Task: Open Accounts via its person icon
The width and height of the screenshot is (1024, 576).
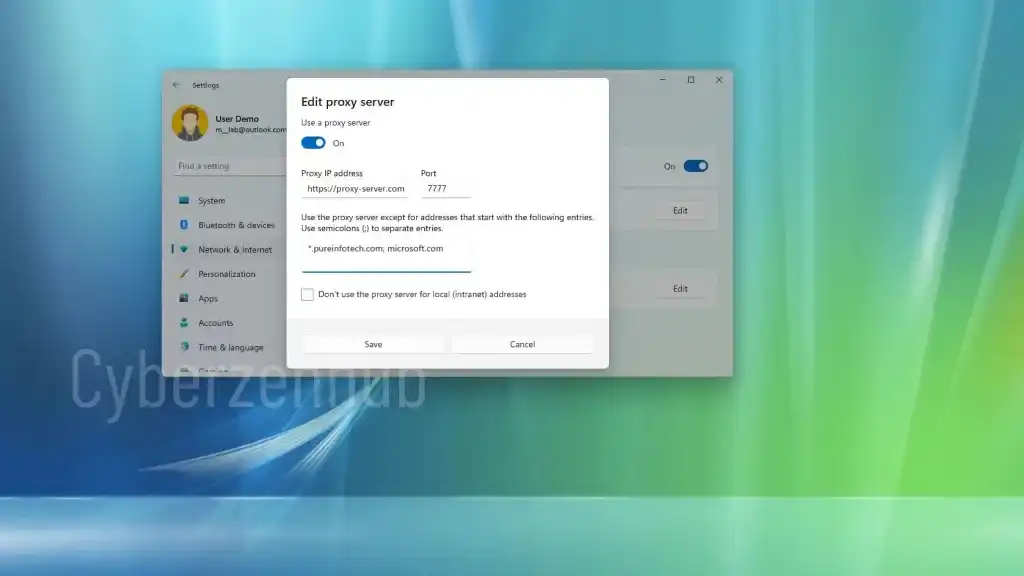Action: 184,323
